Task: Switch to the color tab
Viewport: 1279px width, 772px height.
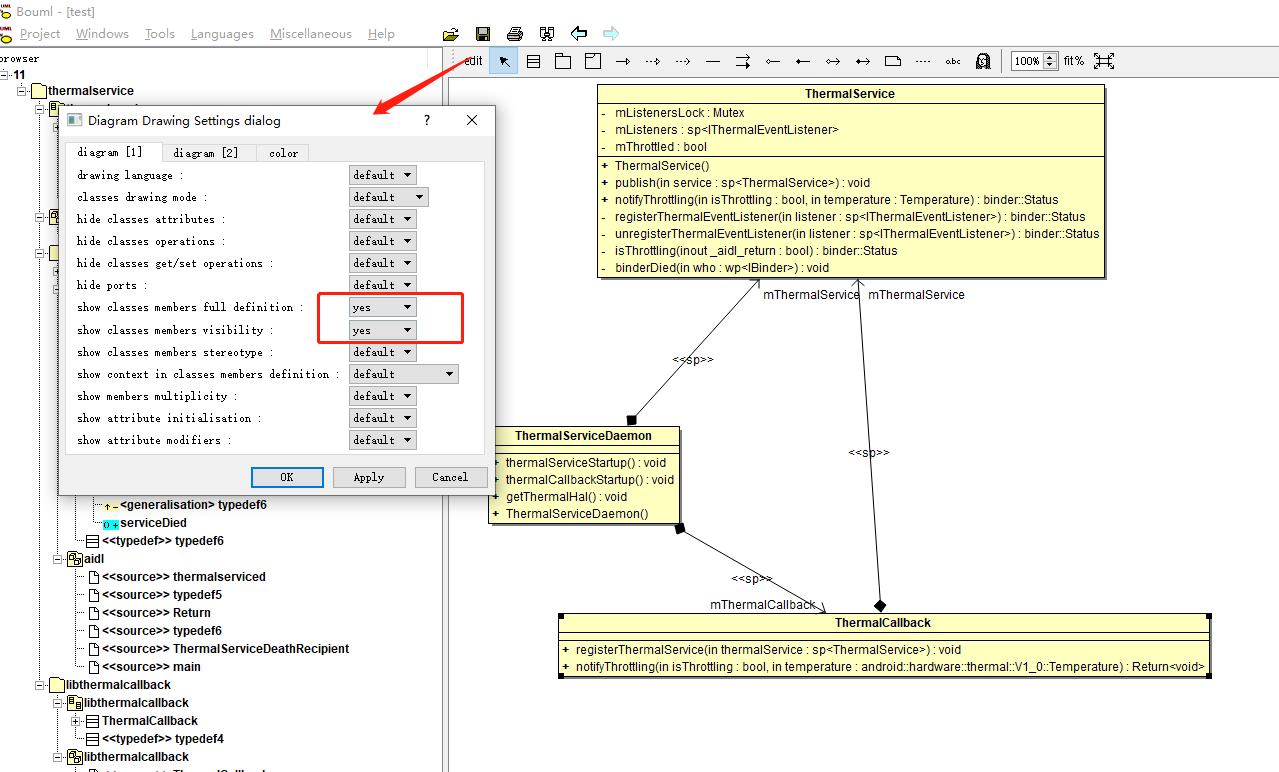Action: [x=283, y=153]
